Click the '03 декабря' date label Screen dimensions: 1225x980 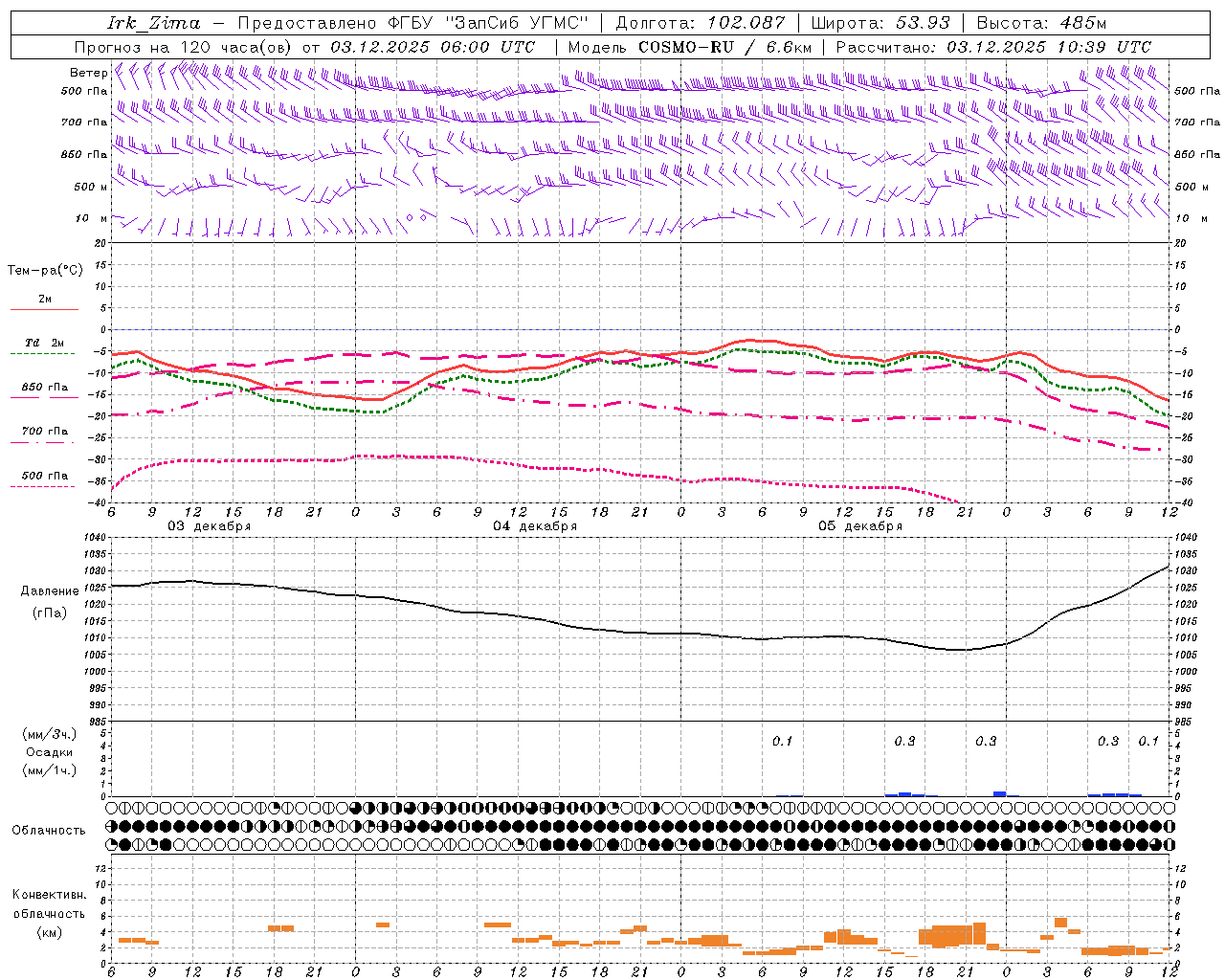coord(210,526)
